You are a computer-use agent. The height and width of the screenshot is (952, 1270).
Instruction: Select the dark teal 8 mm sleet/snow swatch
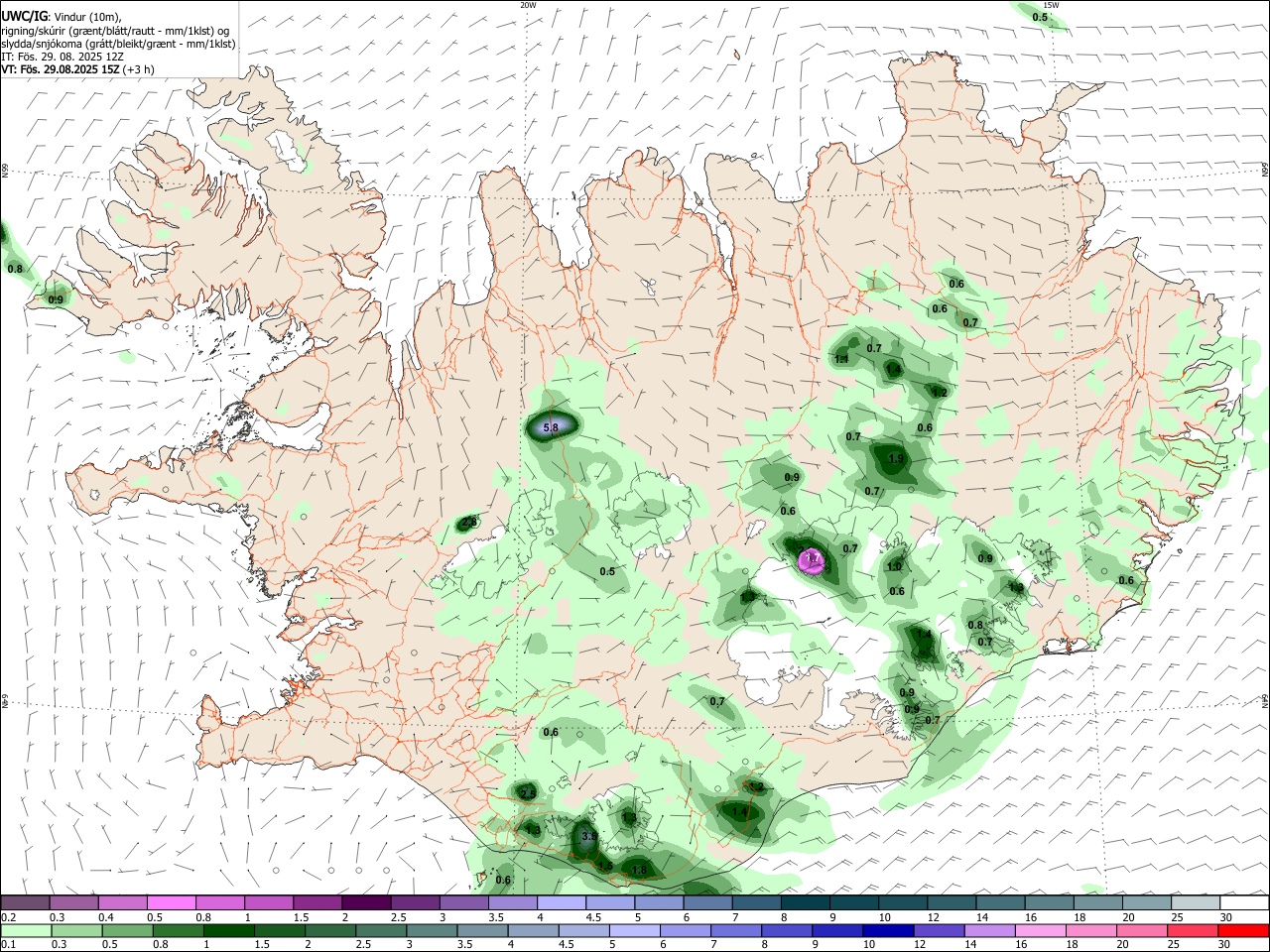tap(806, 903)
